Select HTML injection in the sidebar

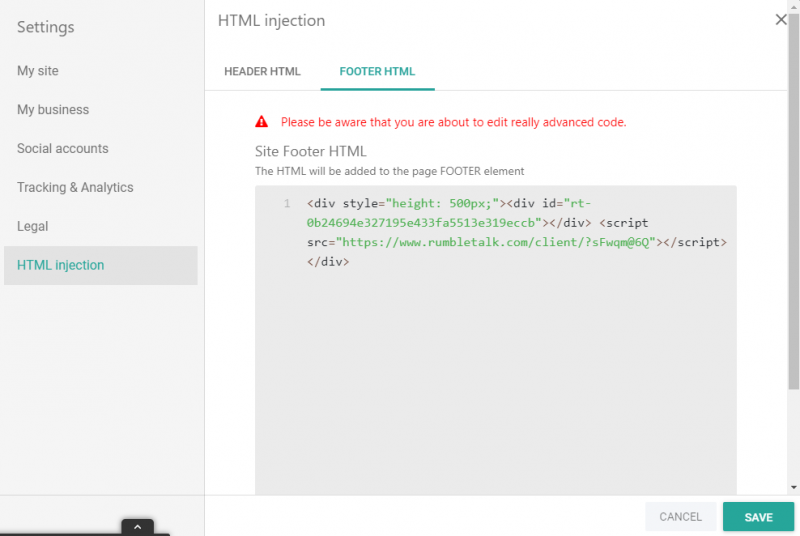61,266
